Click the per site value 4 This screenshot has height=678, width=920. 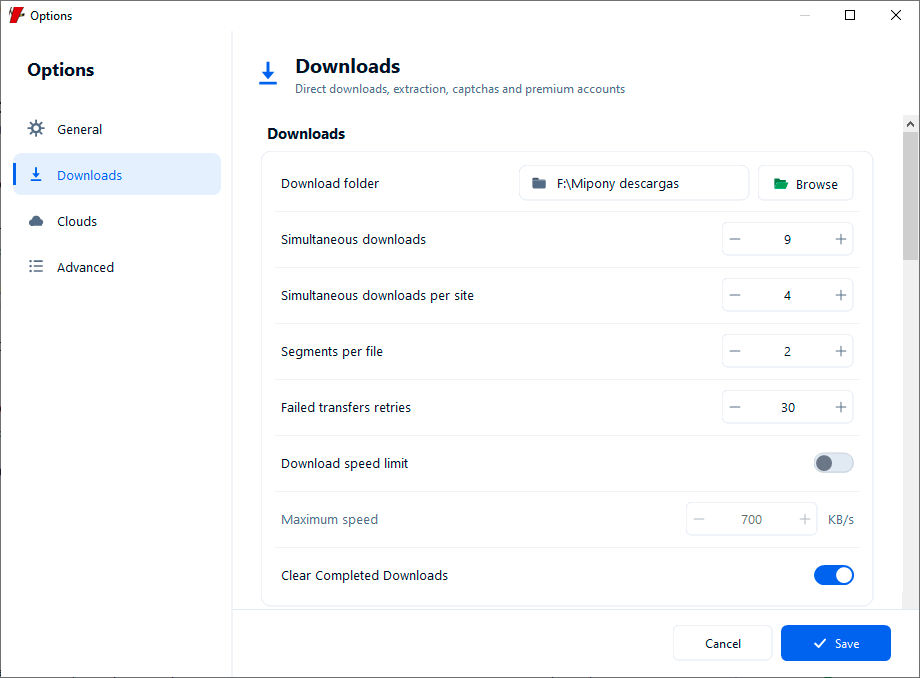coord(787,295)
